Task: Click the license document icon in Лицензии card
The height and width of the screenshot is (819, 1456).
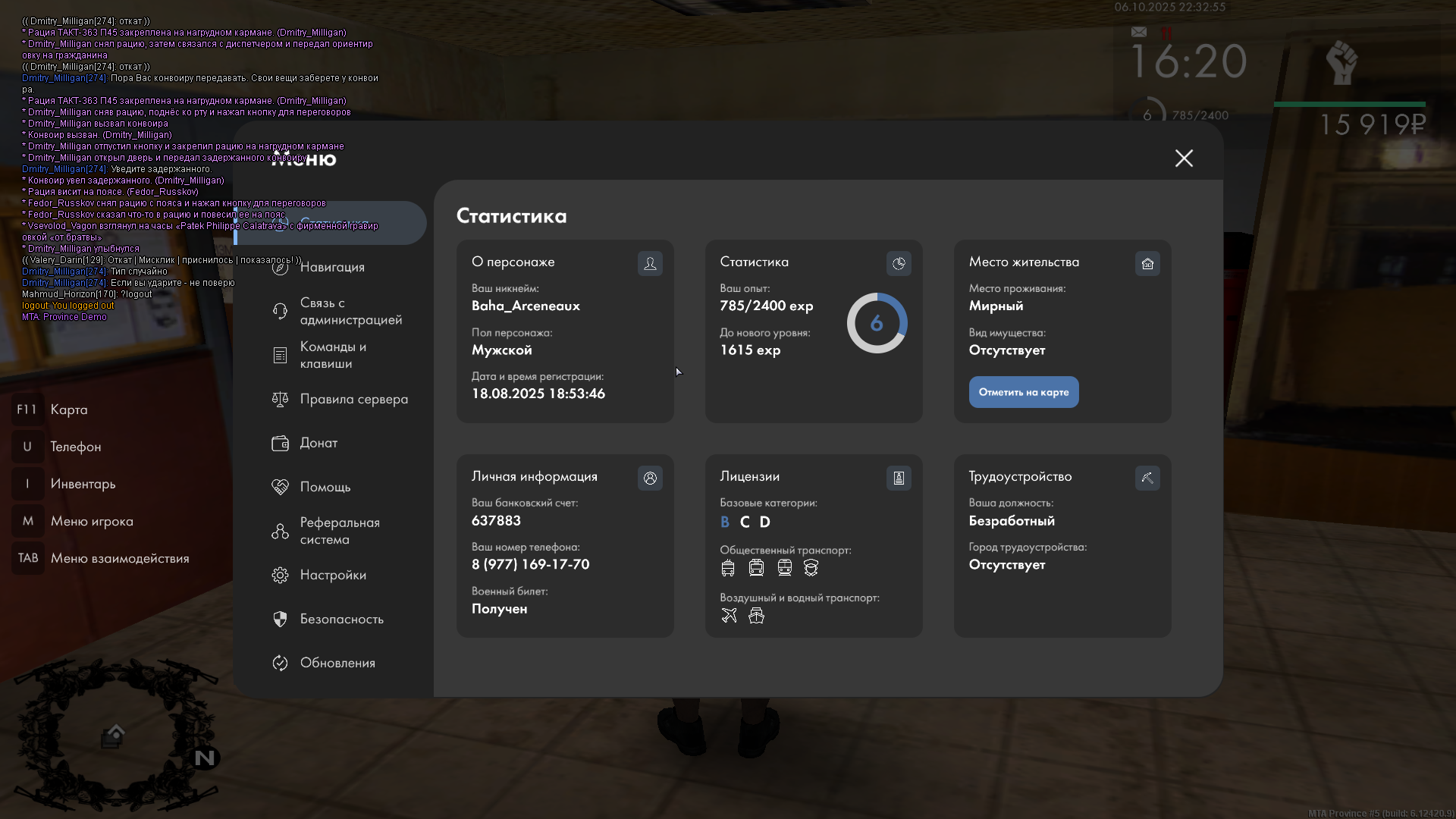Action: (899, 478)
